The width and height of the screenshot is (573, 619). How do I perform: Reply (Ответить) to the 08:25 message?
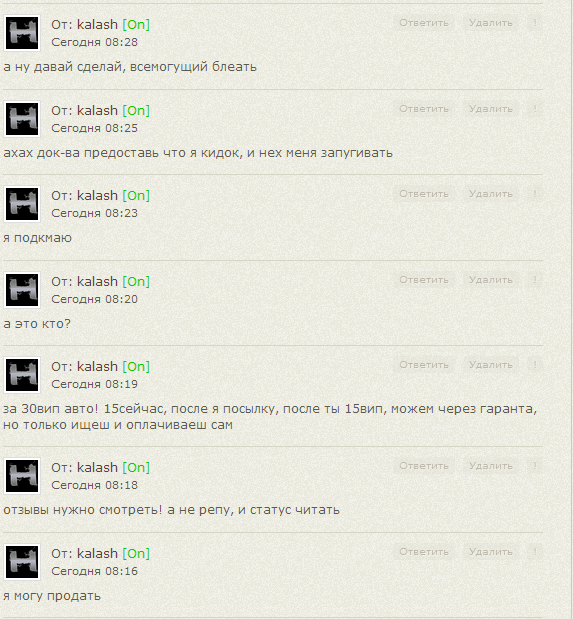tap(424, 109)
